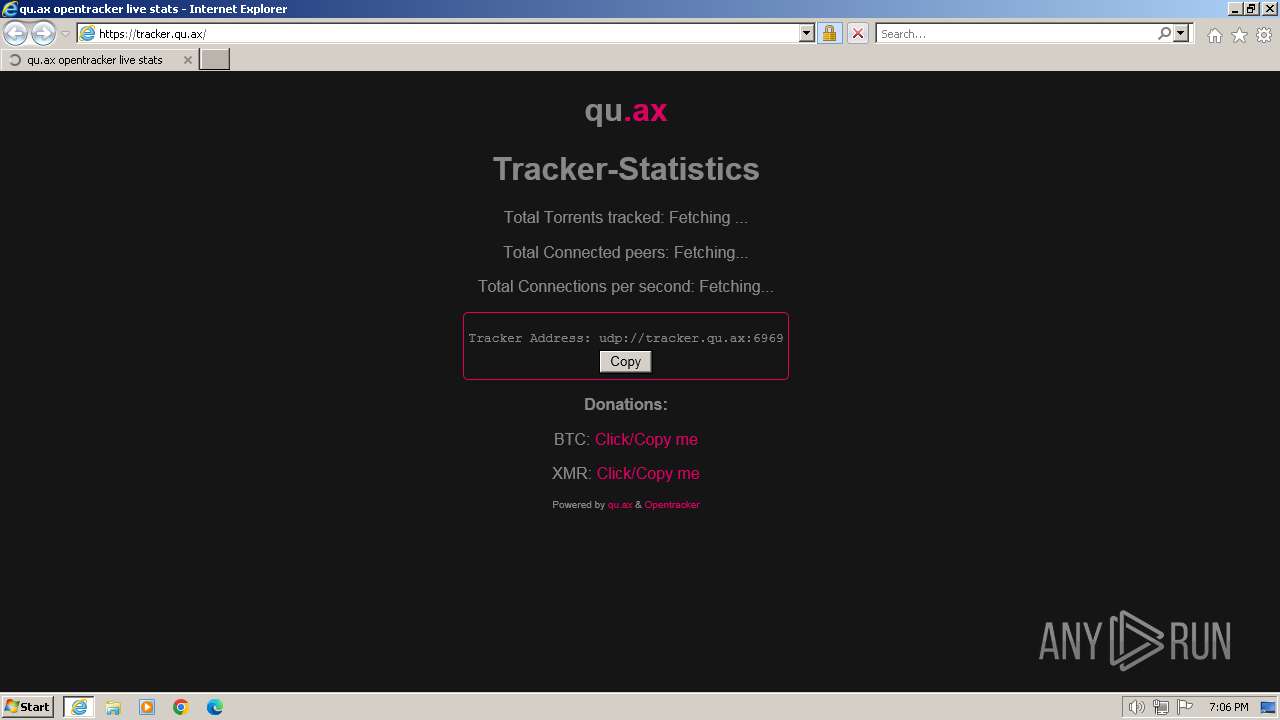Restore the Internet Explorer window

pos(1250,9)
